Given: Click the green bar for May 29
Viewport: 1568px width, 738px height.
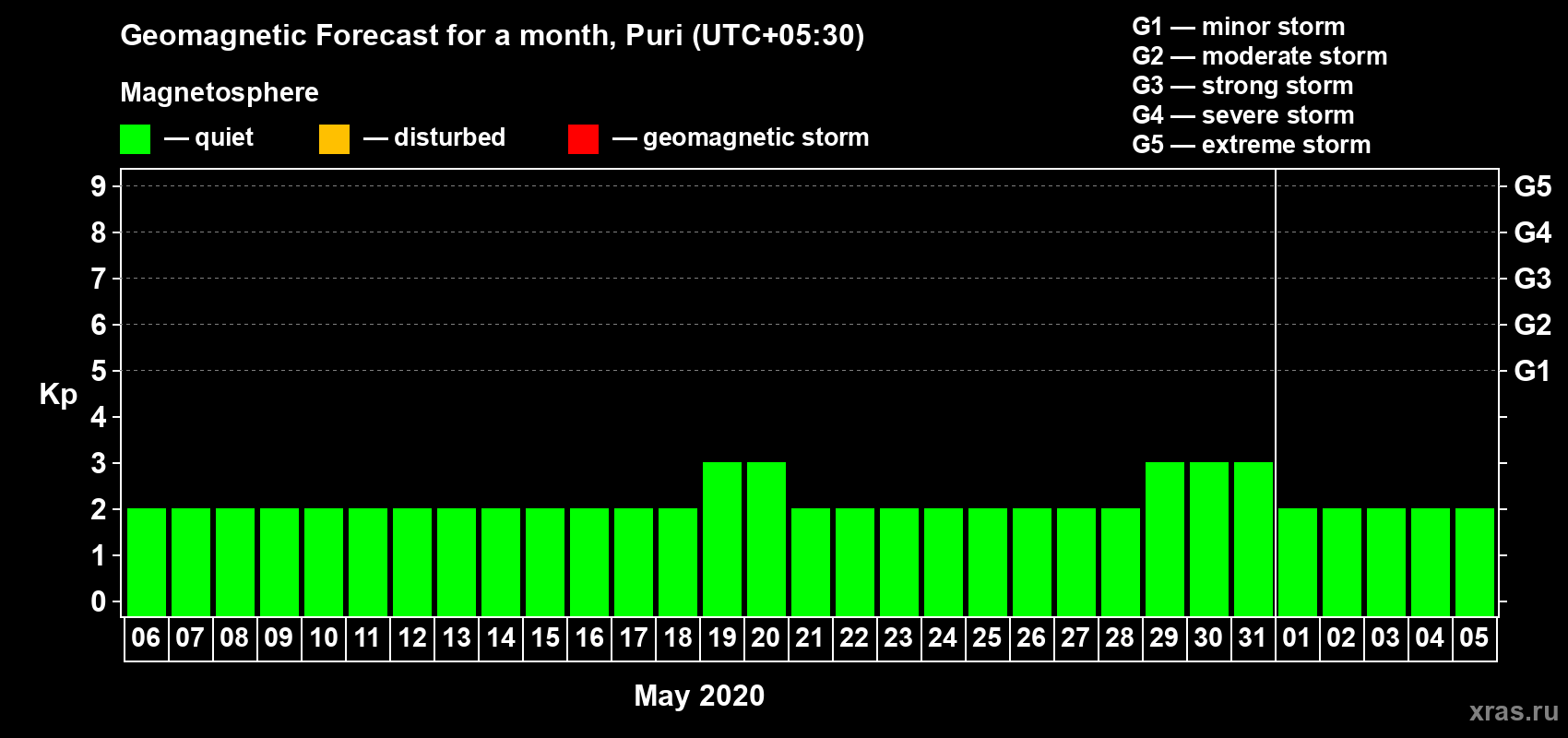Looking at the screenshot, I should (1165, 539).
